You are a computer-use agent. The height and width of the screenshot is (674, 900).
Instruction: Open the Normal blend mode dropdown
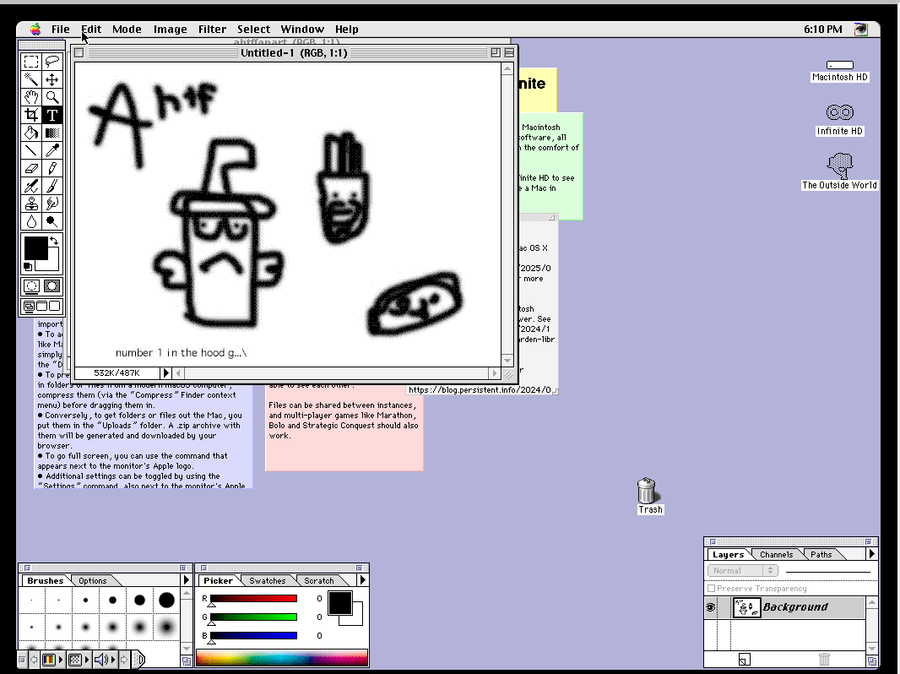pyautogui.click(x=743, y=571)
